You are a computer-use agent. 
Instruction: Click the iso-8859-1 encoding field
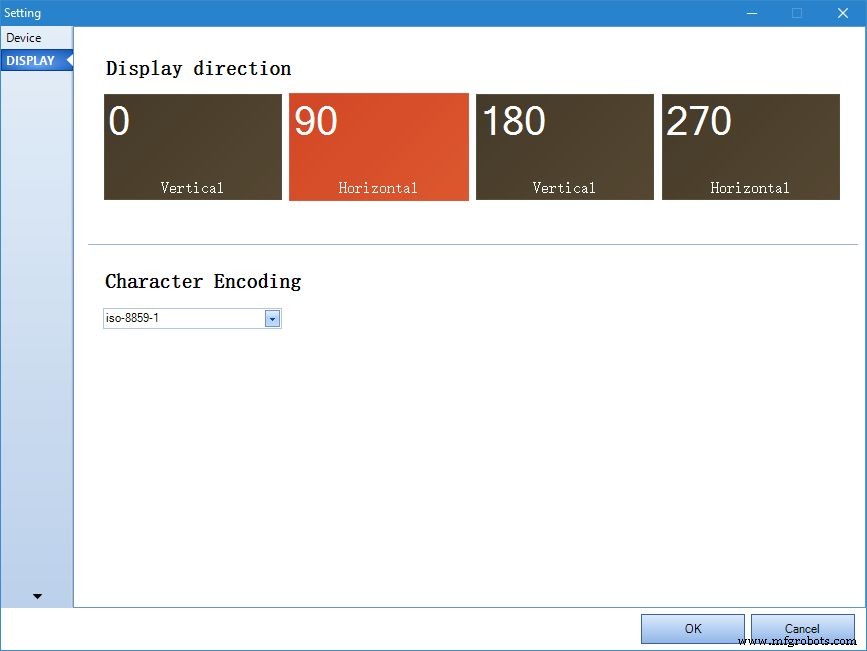coord(180,318)
